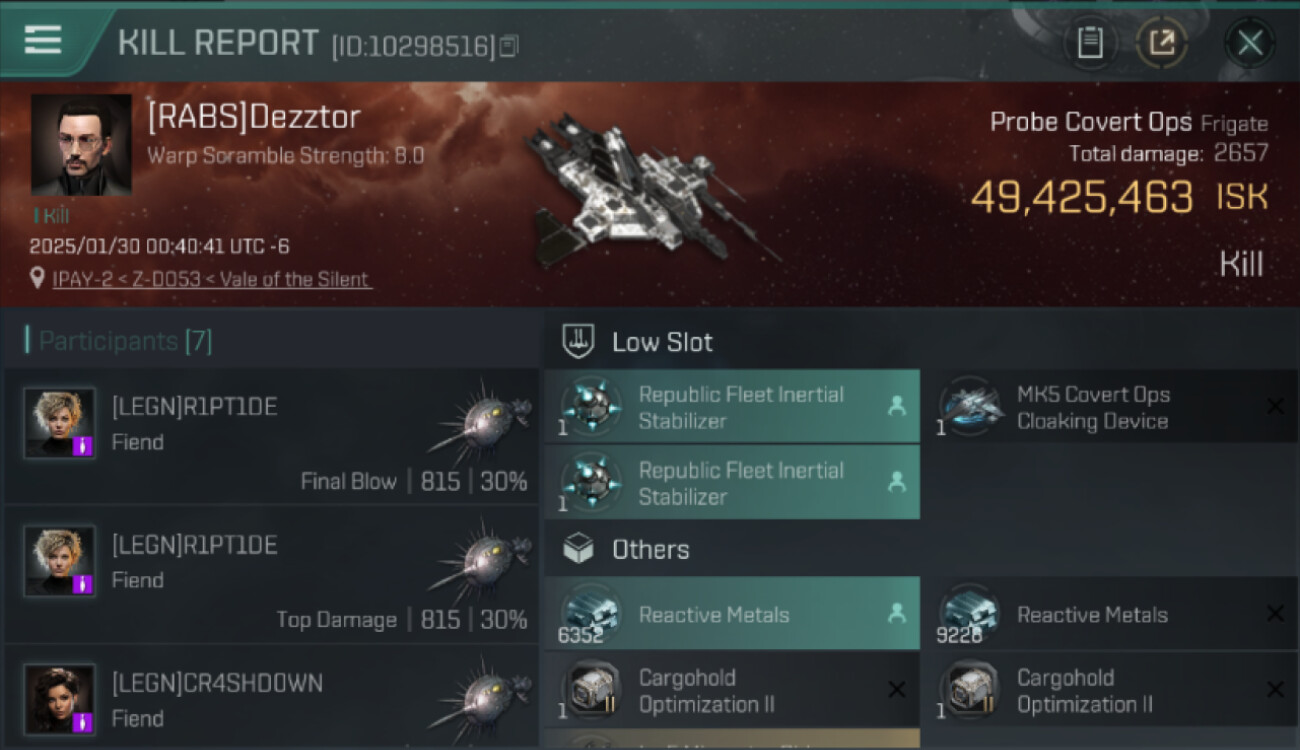The image size is (1300, 750).
Task: Open the hamburger menu icon
Action: point(43,40)
